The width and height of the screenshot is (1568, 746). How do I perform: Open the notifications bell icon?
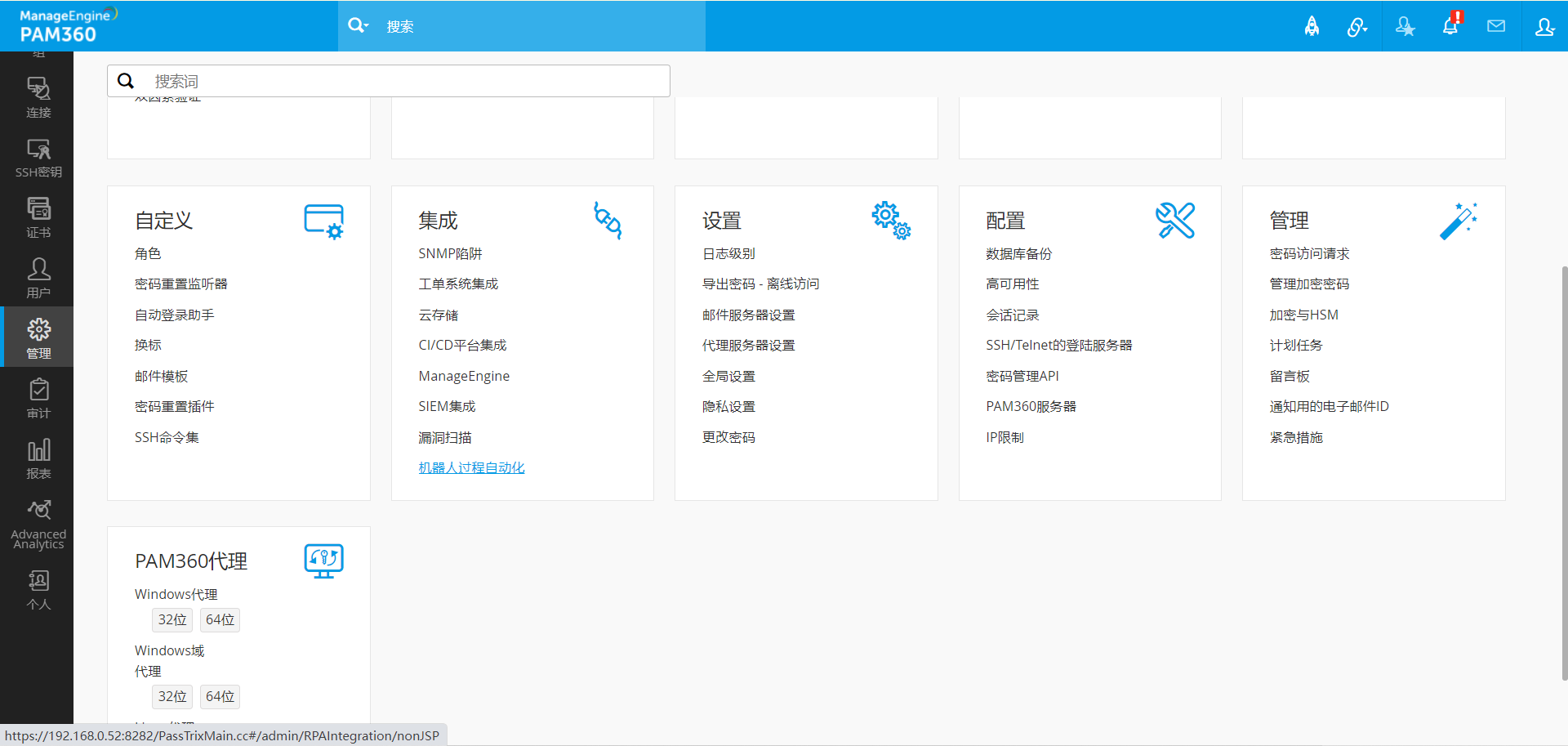(1450, 26)
